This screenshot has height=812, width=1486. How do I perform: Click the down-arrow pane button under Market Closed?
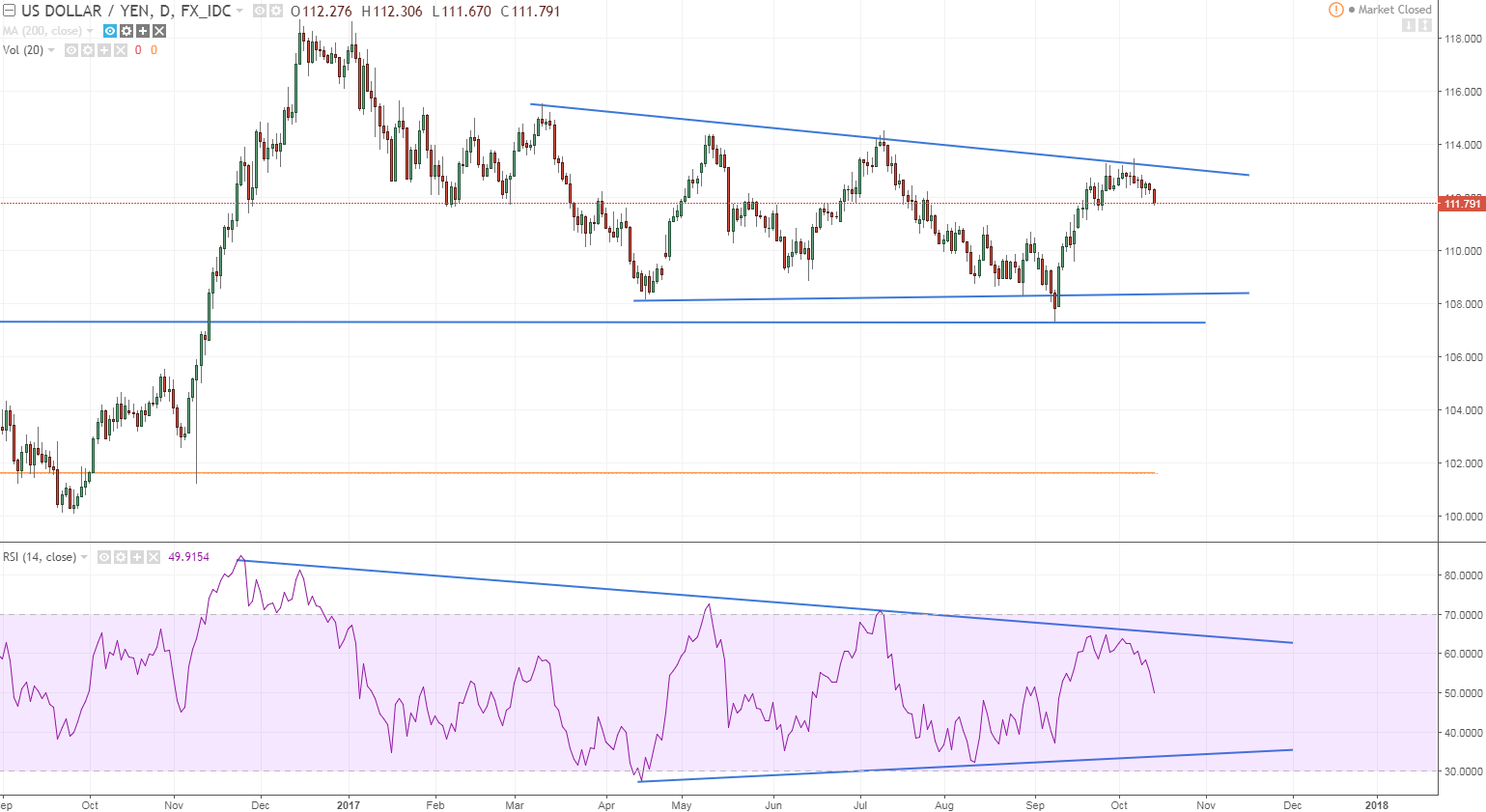1409,25
